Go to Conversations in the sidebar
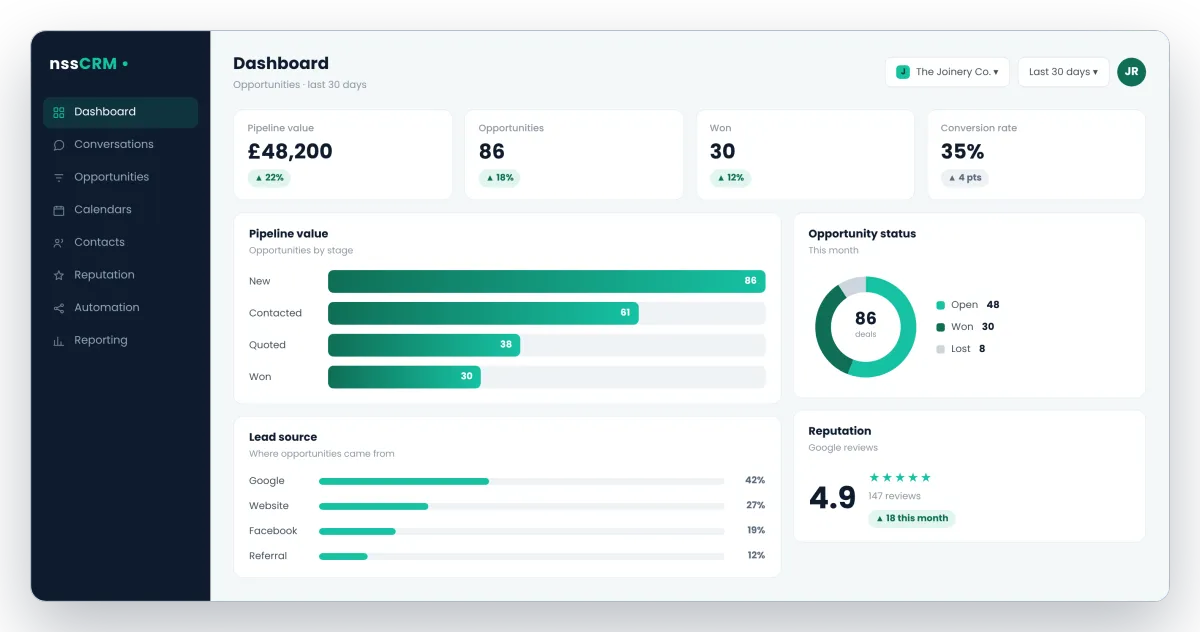The width and height of the screenshot is (1200, 632). point(120,144)
